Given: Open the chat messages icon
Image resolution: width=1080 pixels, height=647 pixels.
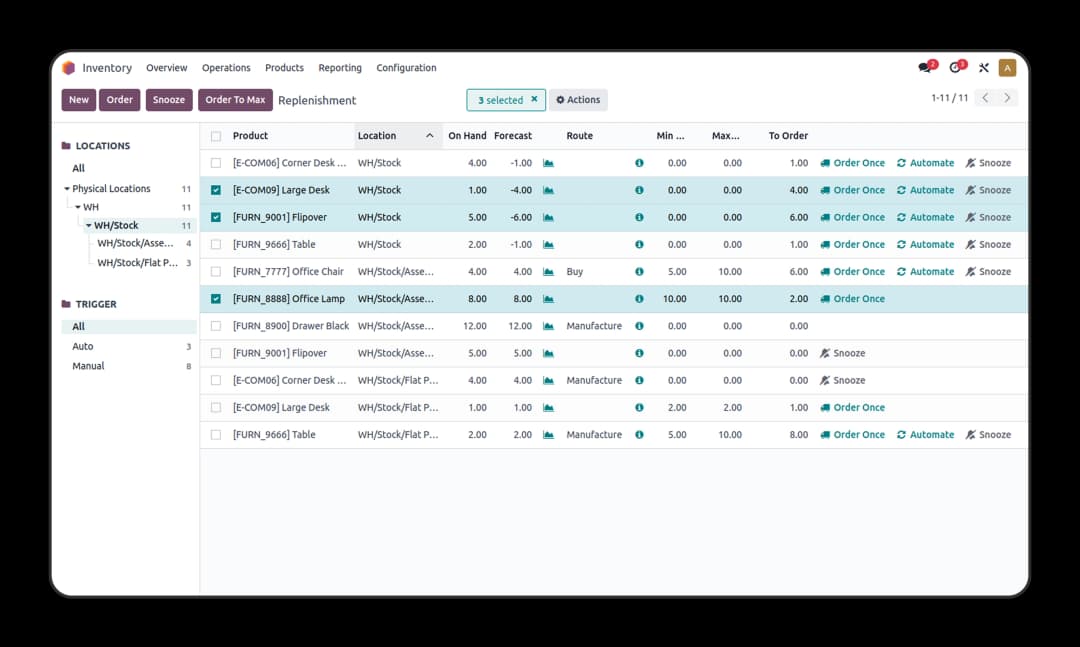Looking at the screenshot, I should [925, 68].
